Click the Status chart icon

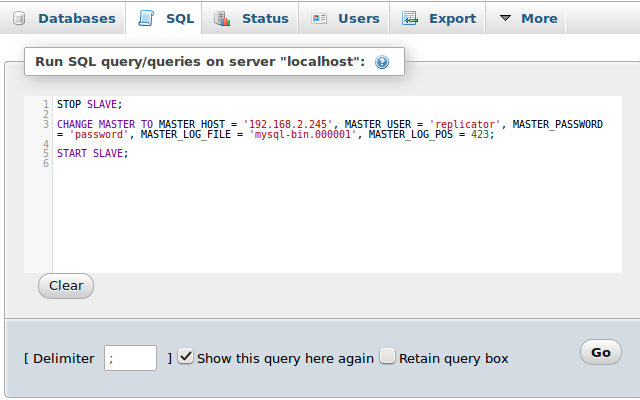pos(222,18)
